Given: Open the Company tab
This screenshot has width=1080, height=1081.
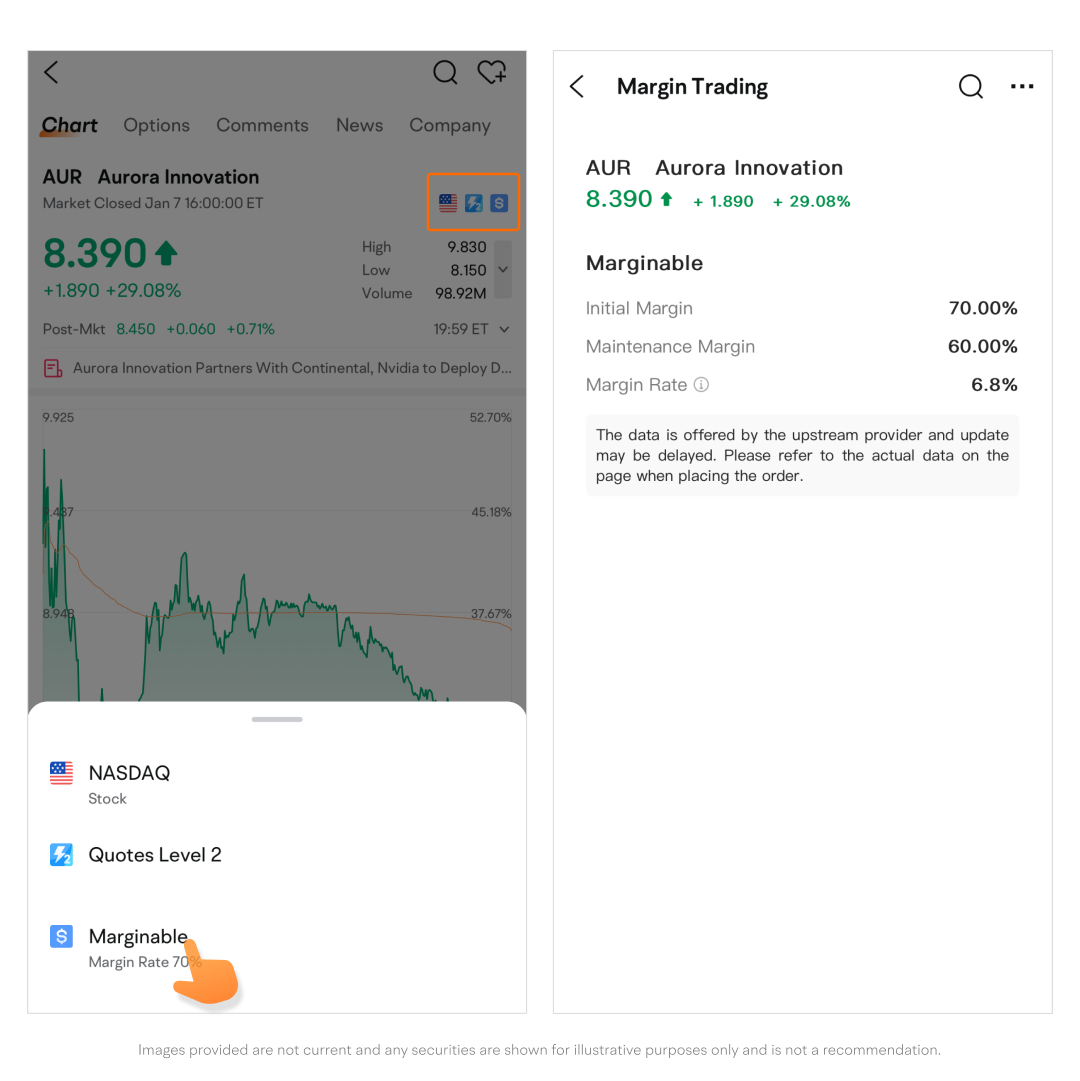Looking at the screenshot, I should pos(450,125).
